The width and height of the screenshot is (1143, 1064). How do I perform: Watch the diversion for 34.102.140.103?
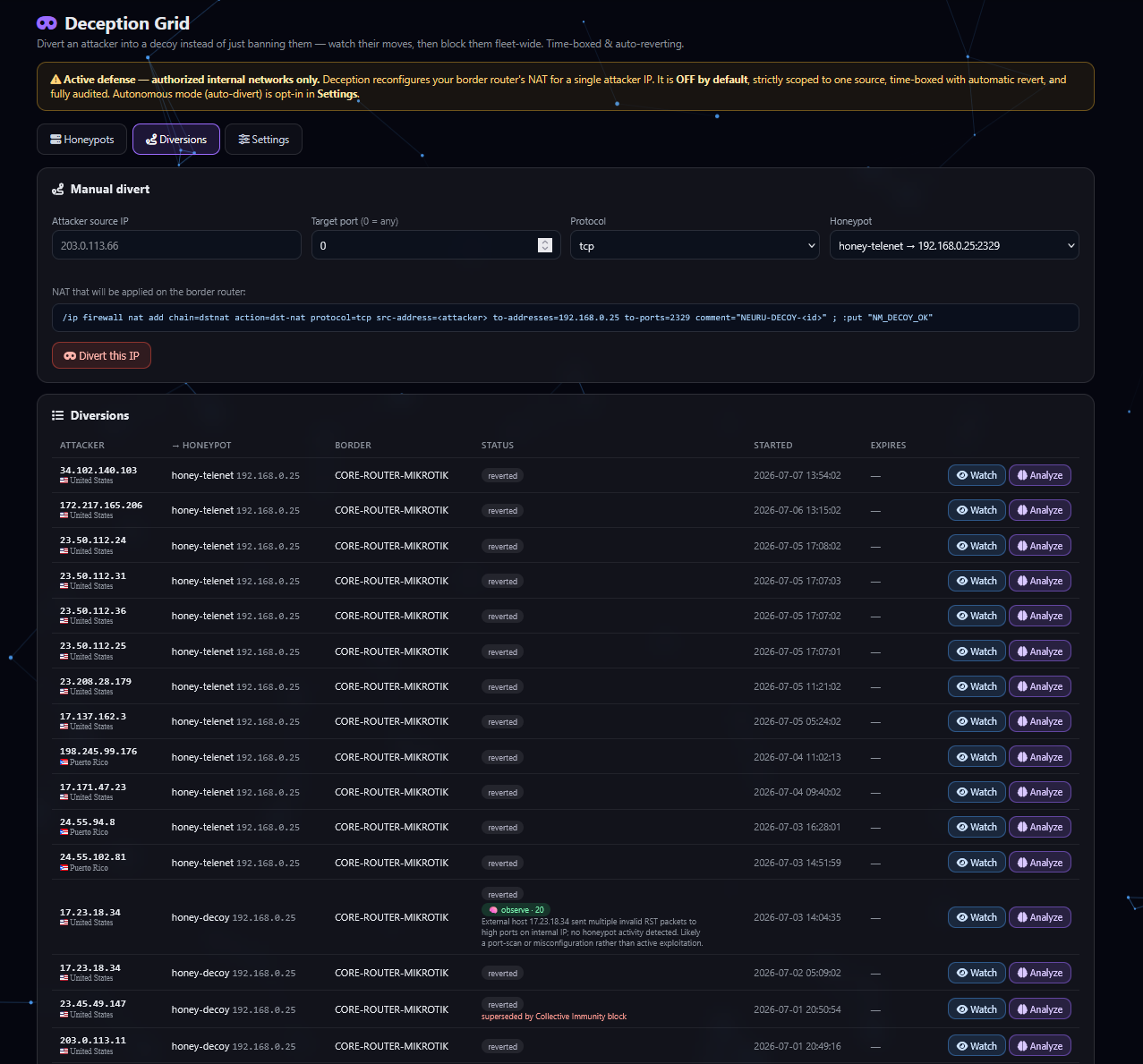pyautogui.click(x=977, y=475)
